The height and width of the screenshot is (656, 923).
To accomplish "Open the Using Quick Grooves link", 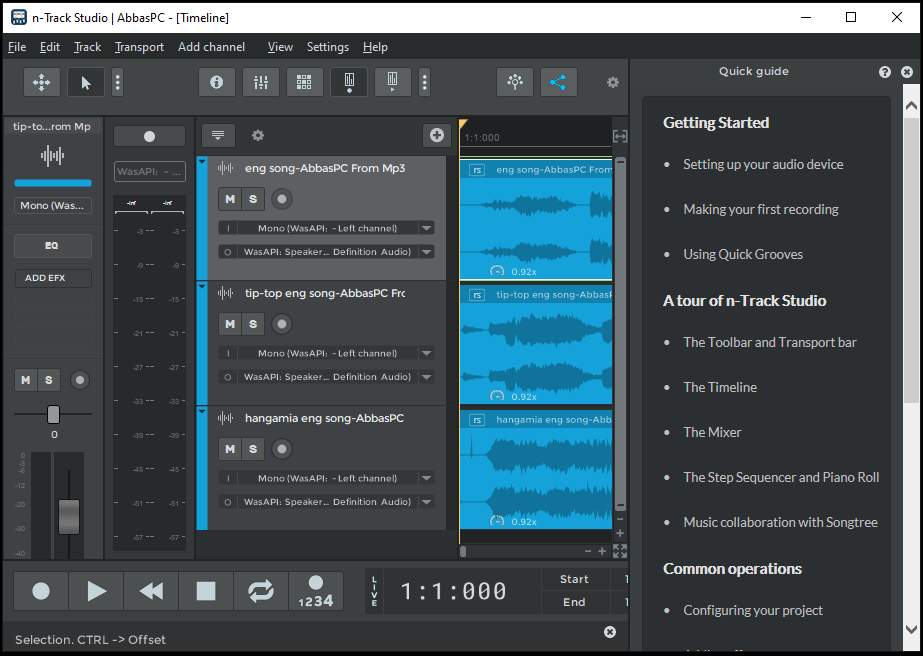I will (x=743, y=254).
